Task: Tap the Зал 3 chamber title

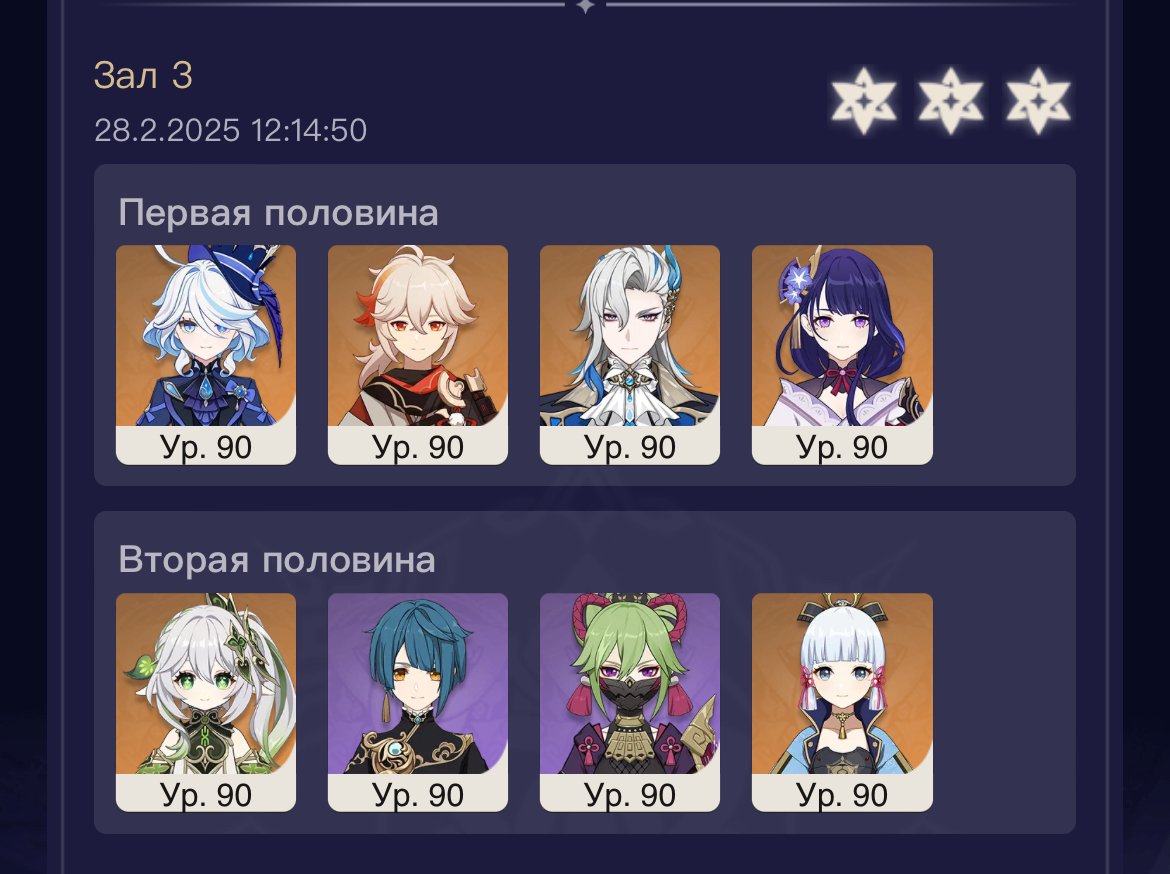Action: pyautogui.click(x=143, y=75)
